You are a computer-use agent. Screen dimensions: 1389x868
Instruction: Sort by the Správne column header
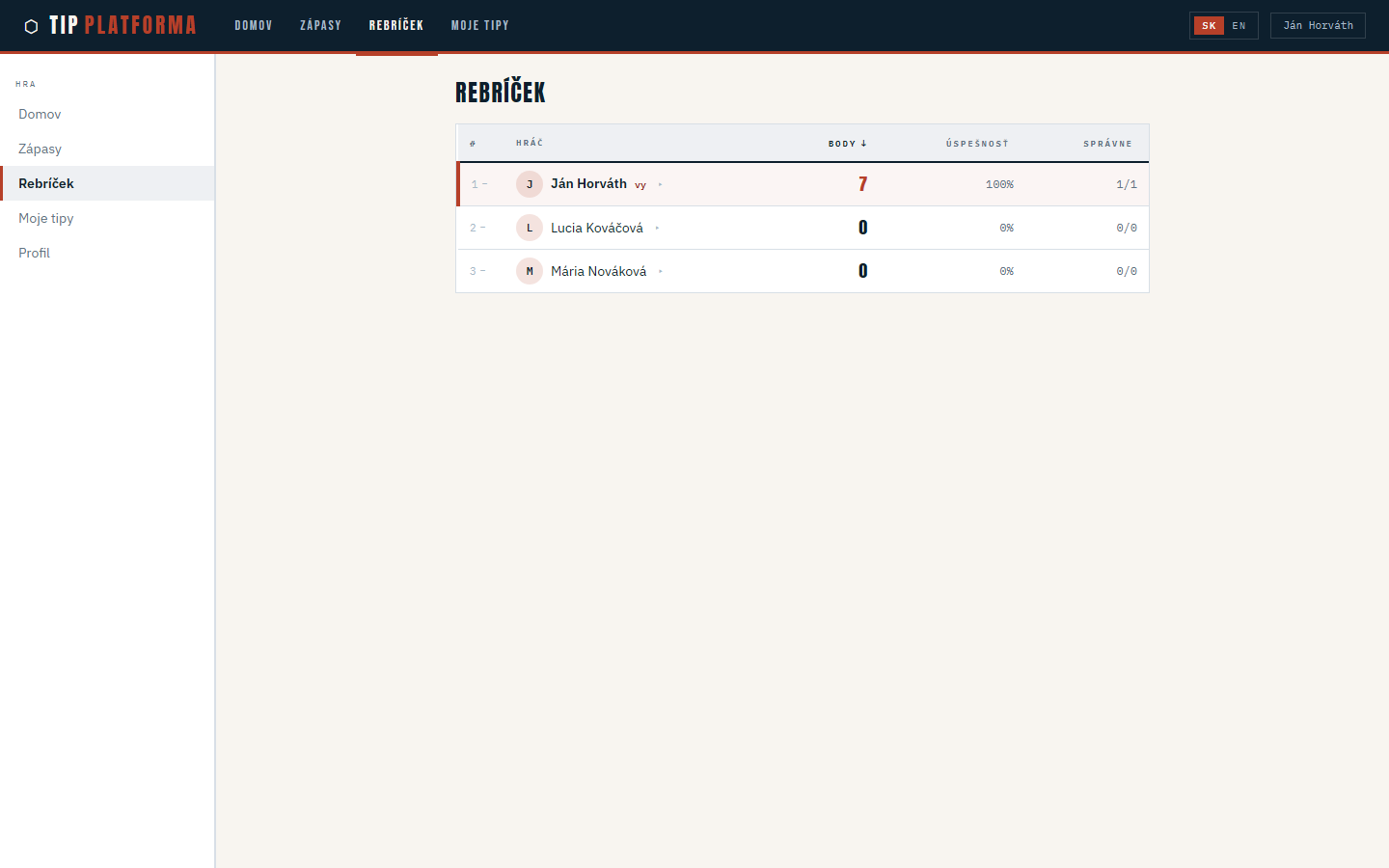click(x=1107, y=144)
